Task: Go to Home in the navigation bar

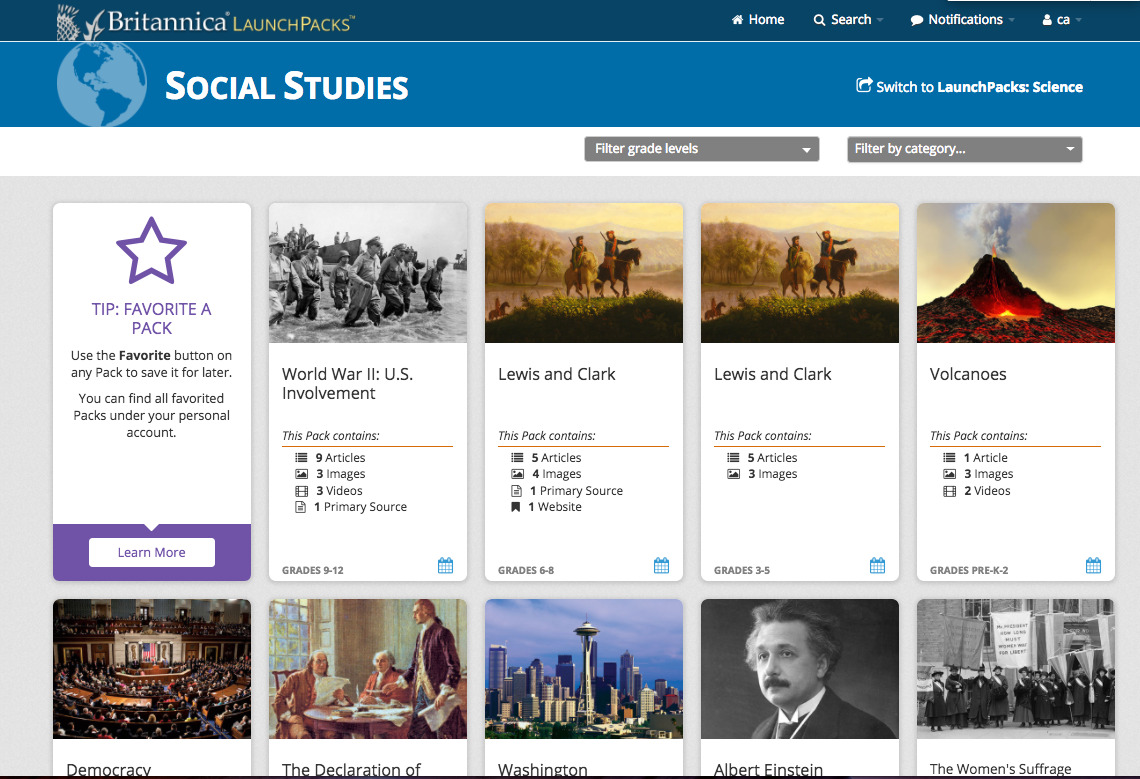Action: click(758, 20)
